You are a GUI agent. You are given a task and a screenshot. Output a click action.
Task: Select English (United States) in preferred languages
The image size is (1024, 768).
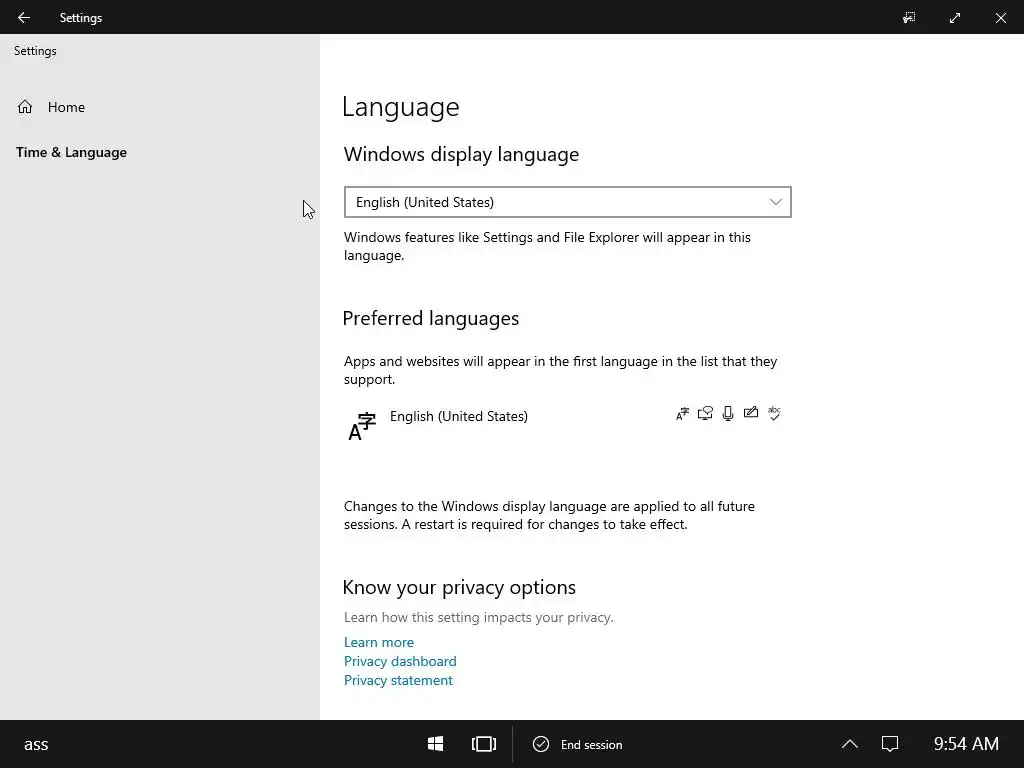(567, 424)
